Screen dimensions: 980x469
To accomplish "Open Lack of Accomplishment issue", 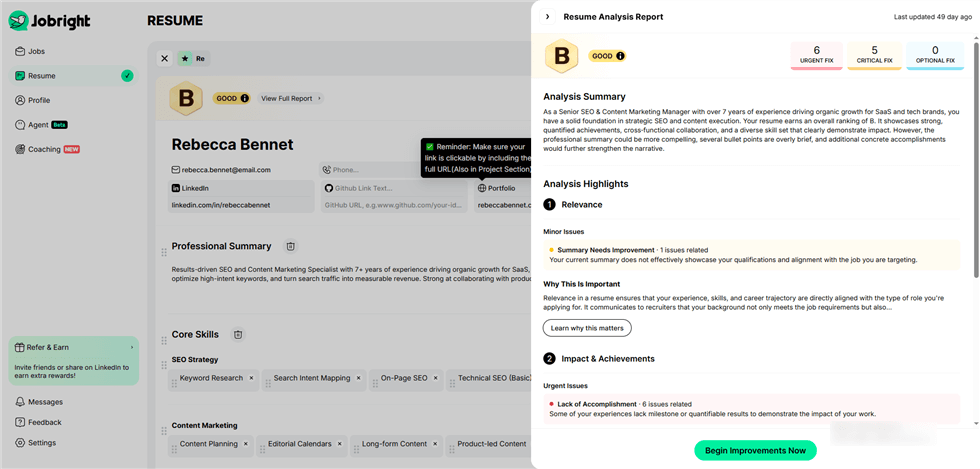I will point(751,408).
